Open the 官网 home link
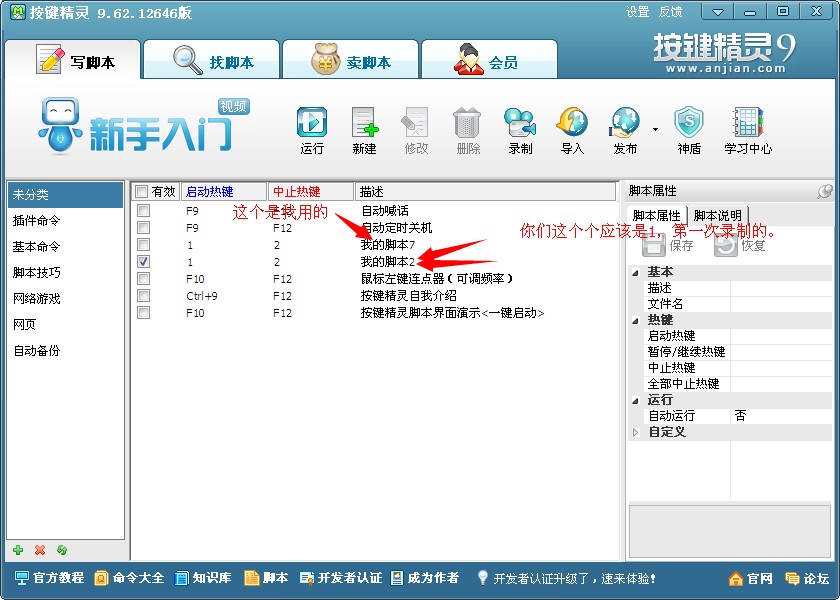This screenshot has width=840, height=600. [751, 579]
